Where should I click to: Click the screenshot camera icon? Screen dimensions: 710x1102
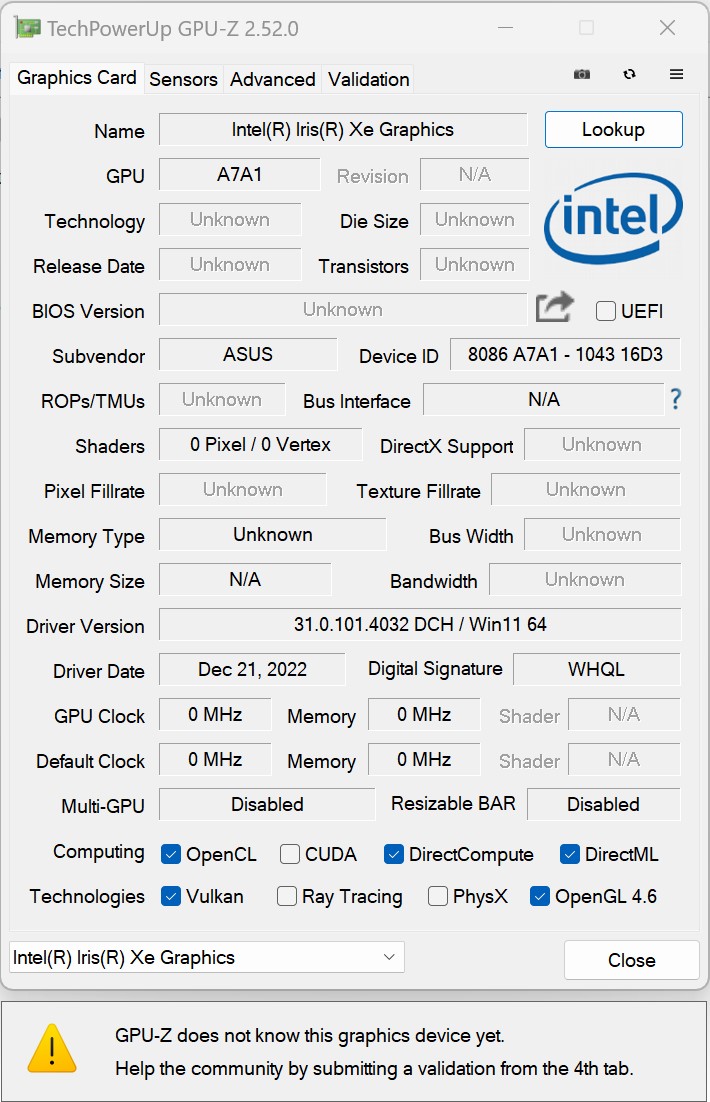[581, 75]
